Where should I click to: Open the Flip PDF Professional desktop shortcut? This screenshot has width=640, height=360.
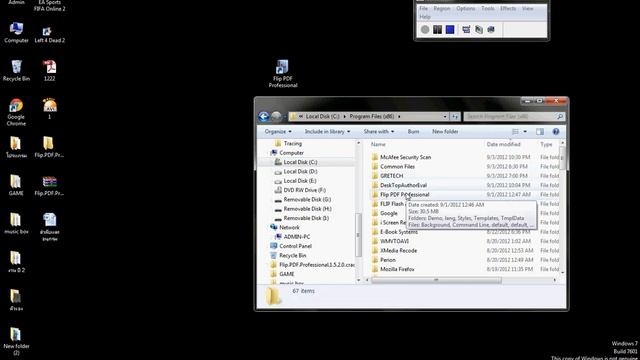click(282, 74)
